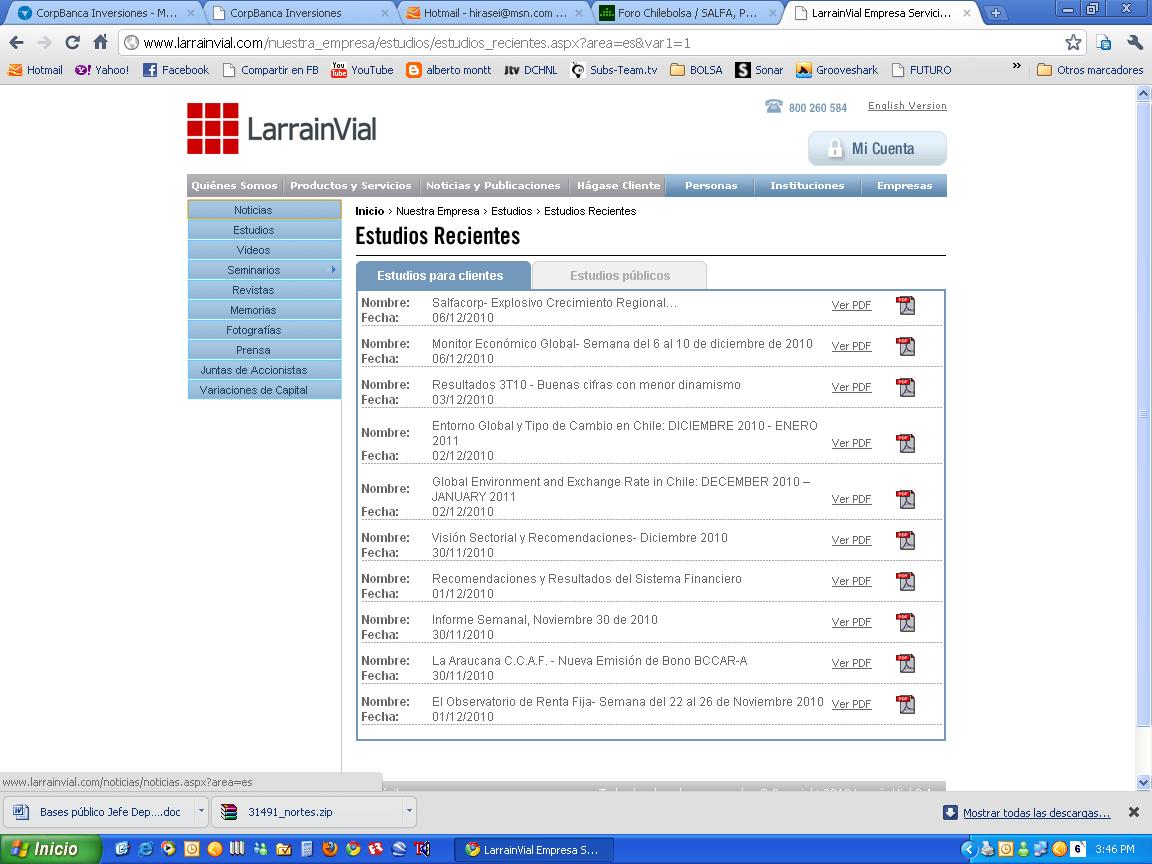Viewport: 1152px width, 864px height.
Task: Open Mostrar todas las descargas link
Action: [1036, 813]
